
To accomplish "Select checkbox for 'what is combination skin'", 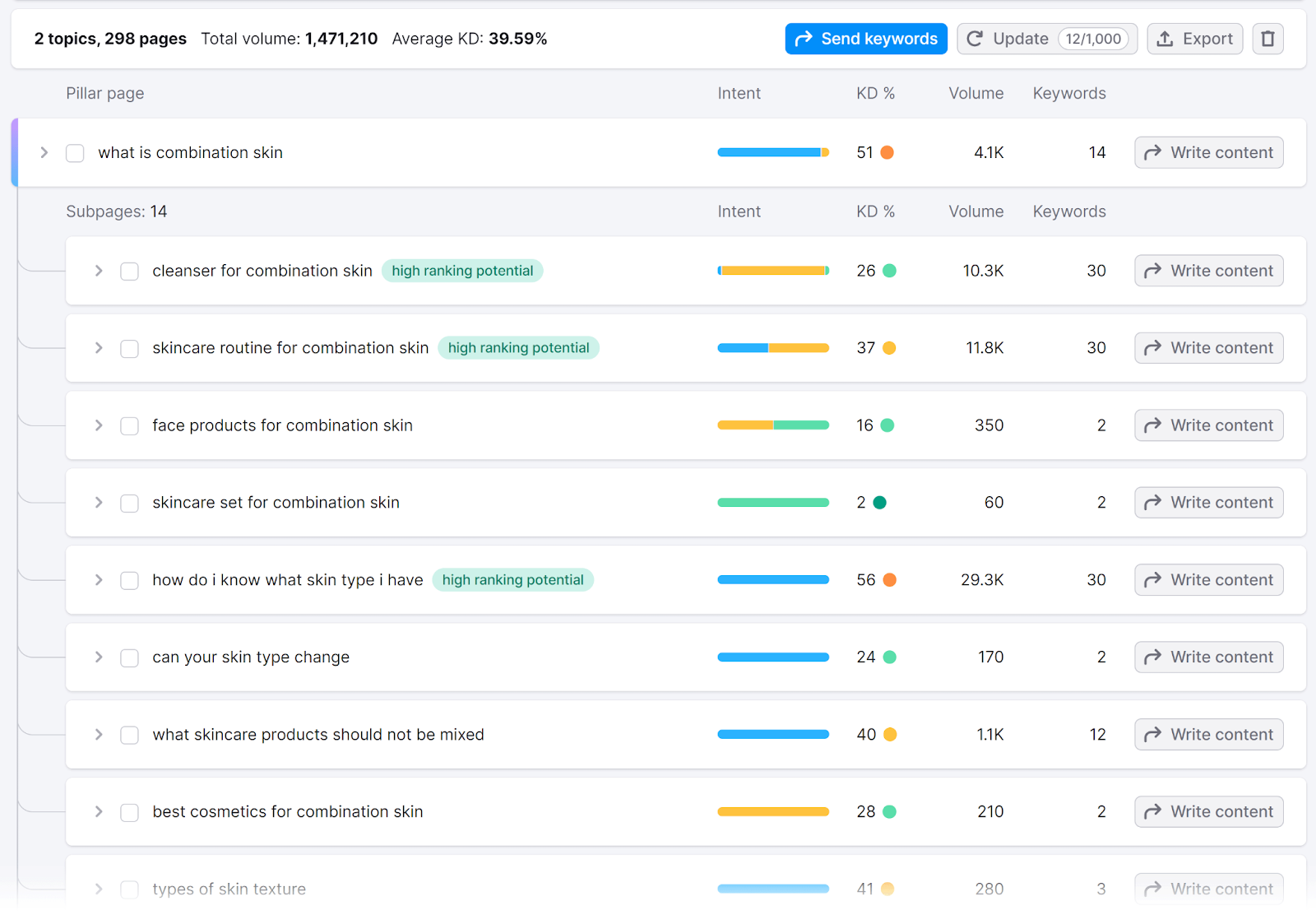I will click(75, 153).
